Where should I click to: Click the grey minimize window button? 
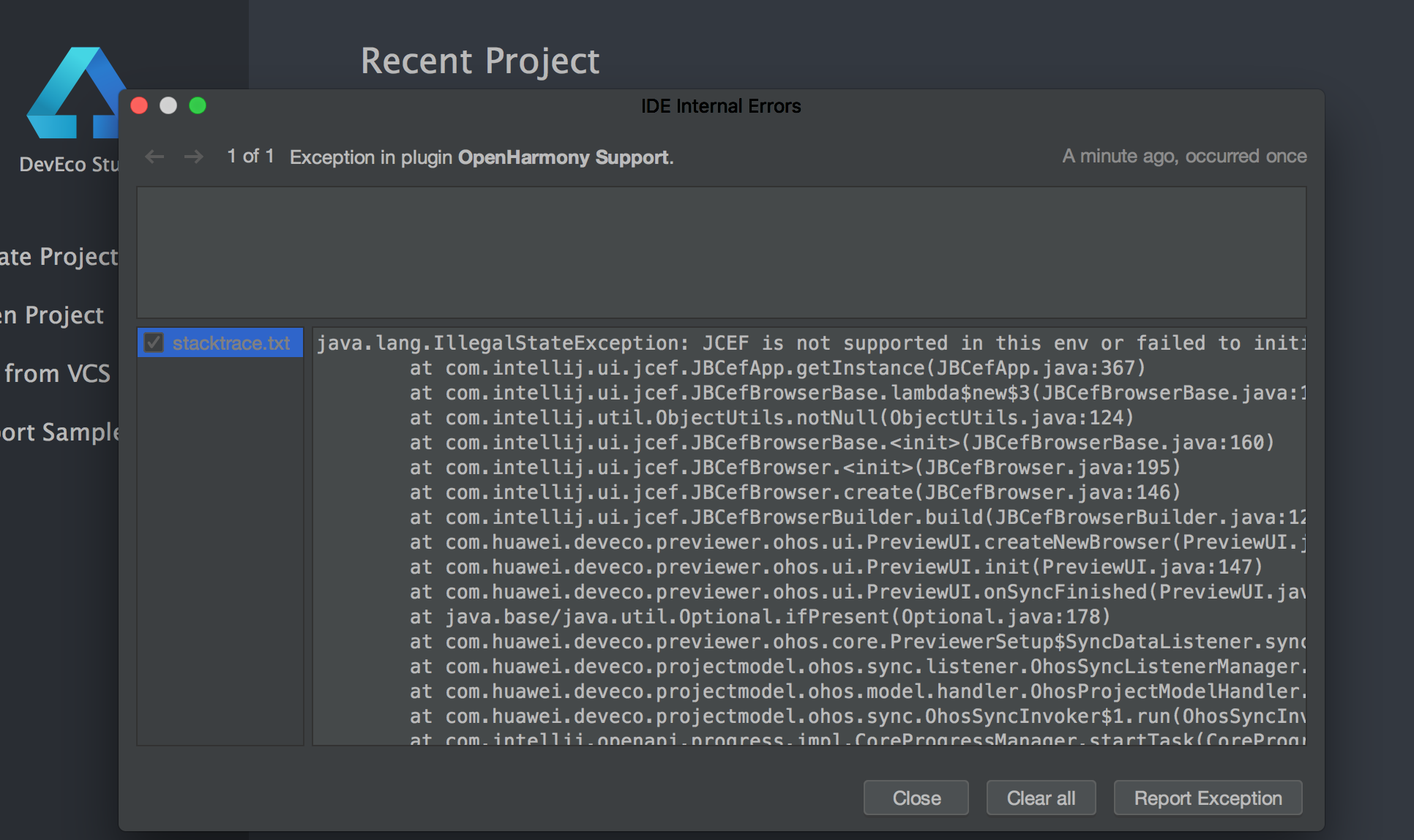(x=168, y=106)
